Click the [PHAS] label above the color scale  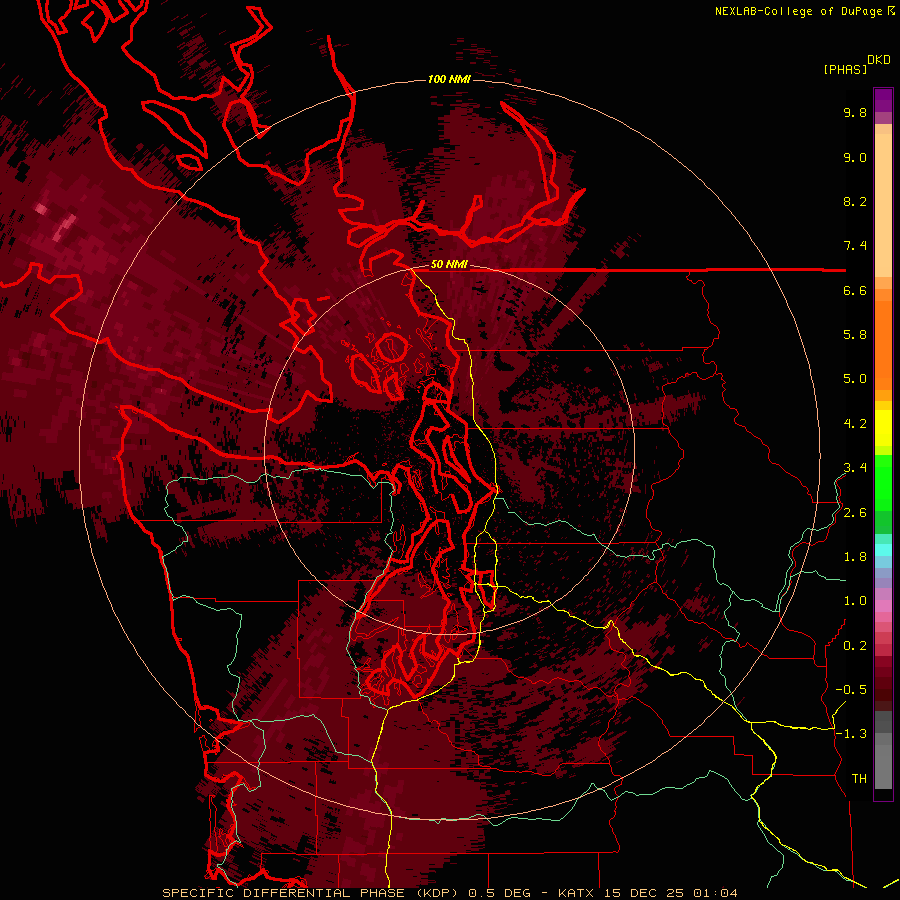845,69
